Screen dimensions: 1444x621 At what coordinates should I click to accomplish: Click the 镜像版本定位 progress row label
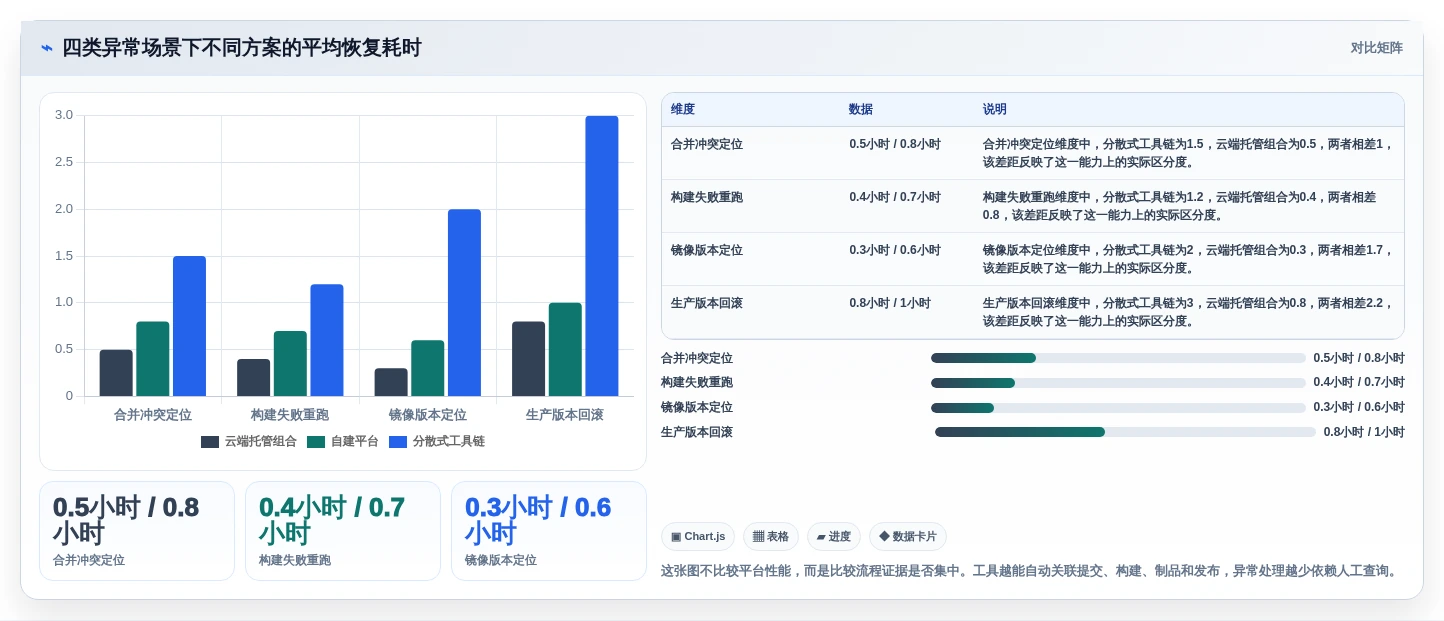click(x=697, y=408)
